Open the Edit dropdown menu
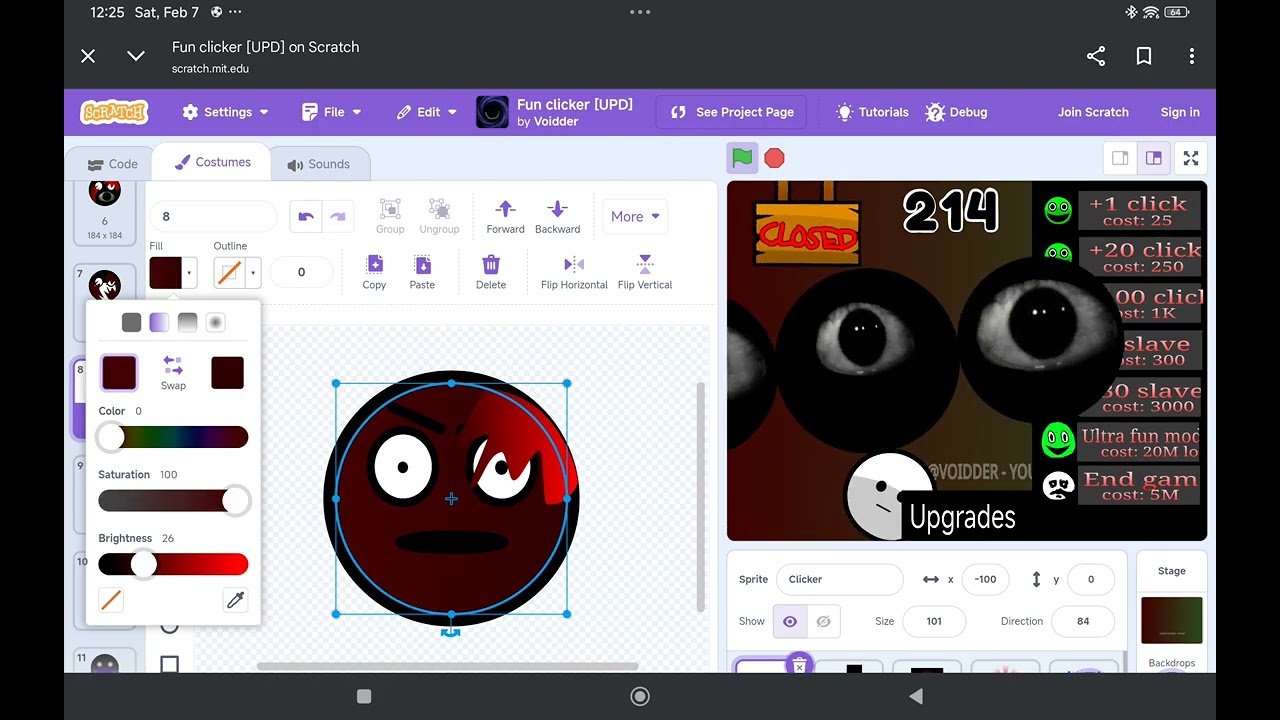1280x720 pixels. (x=426, y=112)
